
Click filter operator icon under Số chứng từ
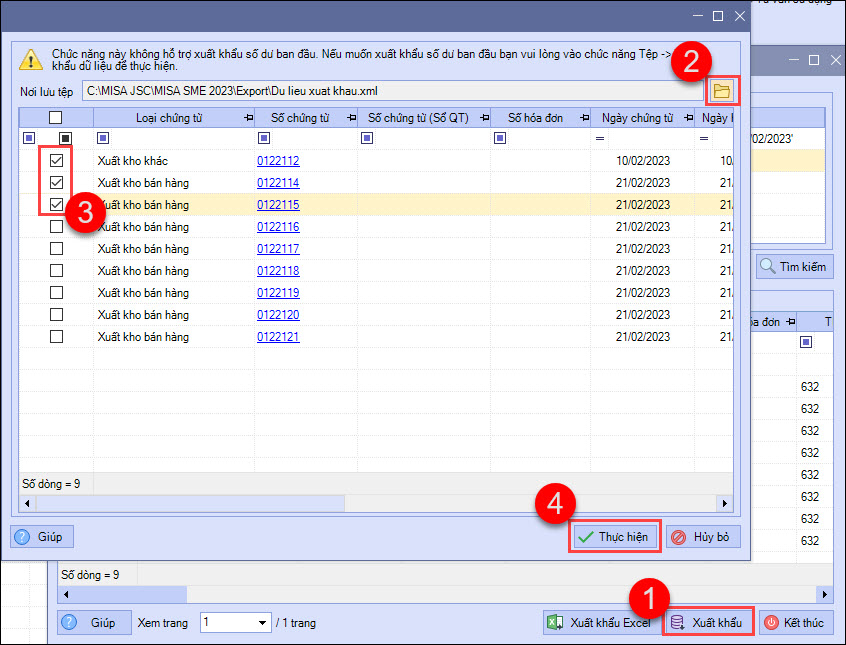pos(264,138)
